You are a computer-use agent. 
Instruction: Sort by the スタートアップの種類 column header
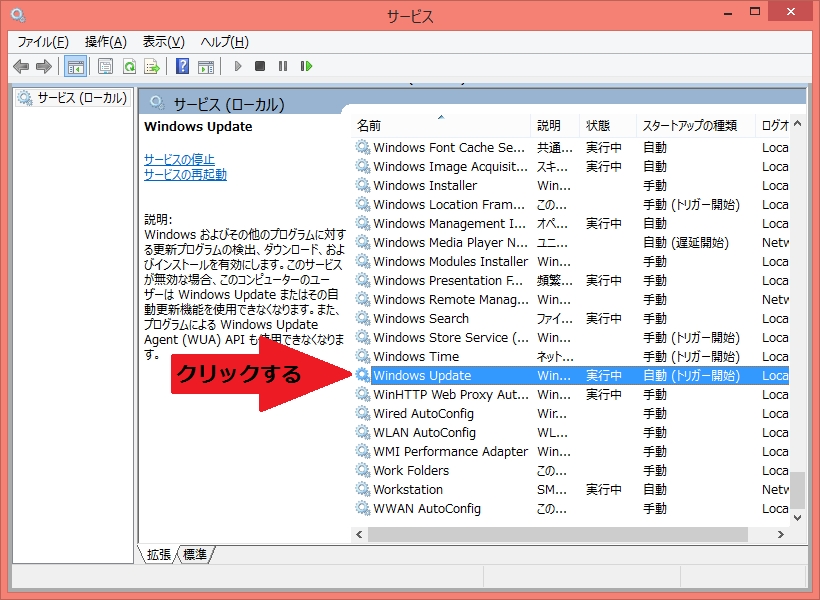[x=696, y=126]
